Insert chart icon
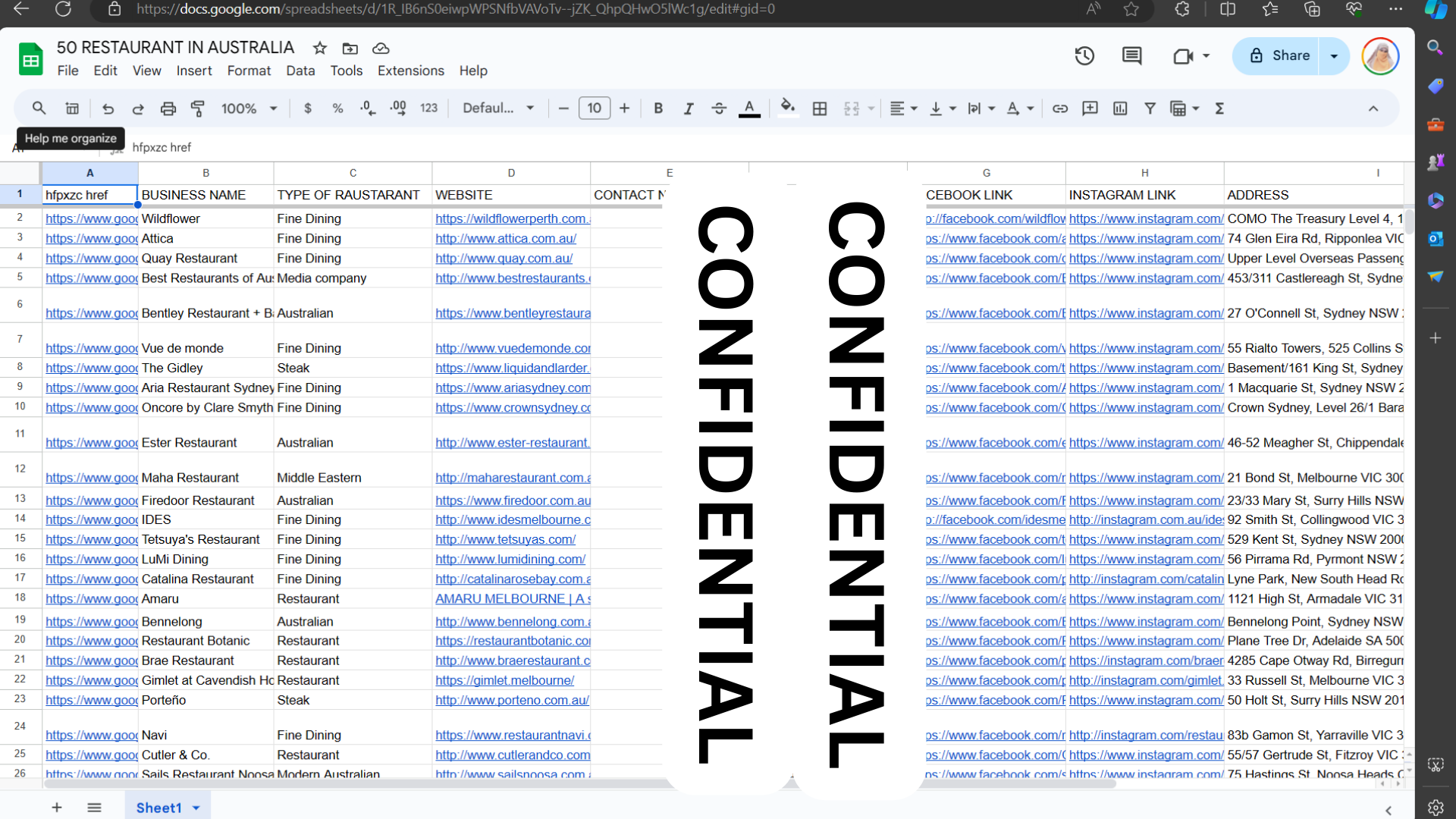This screenshot has height=819, width=1456. coord(1120,108)
